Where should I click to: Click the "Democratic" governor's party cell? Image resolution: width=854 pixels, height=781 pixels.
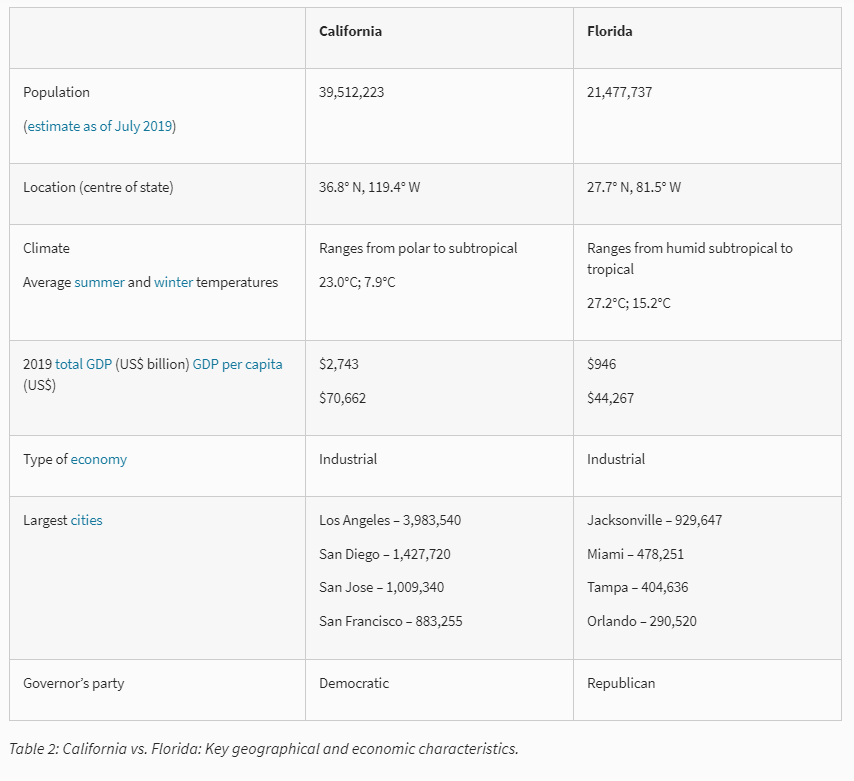(x=354, y=683)
